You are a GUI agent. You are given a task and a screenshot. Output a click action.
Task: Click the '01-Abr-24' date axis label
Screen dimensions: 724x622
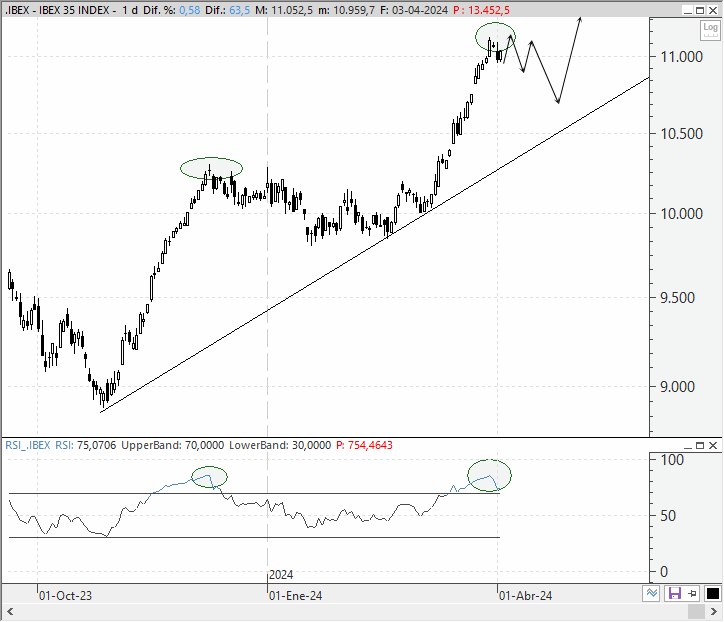point(525,596)
